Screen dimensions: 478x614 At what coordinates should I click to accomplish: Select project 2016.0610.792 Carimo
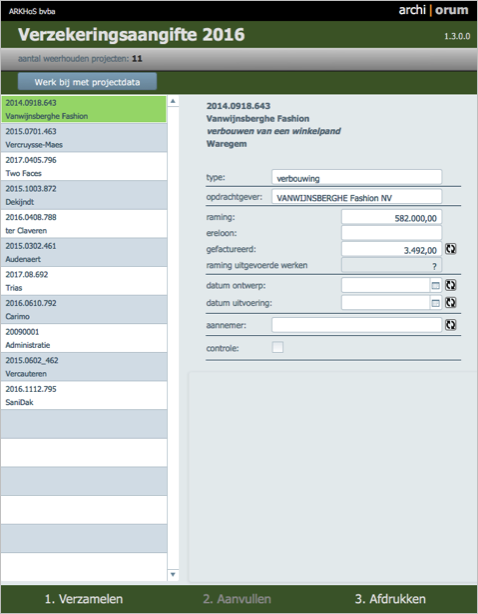coord(84,309)
